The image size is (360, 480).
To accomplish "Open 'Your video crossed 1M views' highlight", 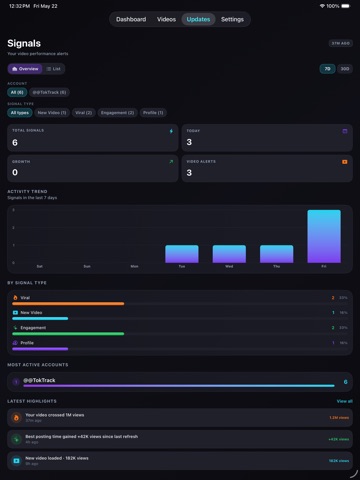I will (180, 417).
